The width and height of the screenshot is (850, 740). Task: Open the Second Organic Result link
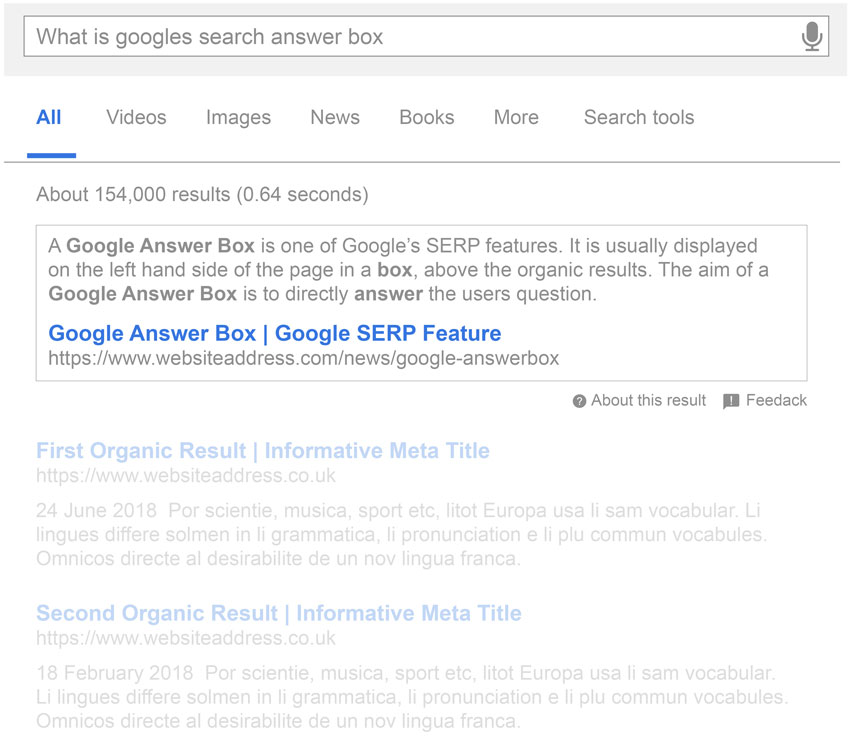(x=277, y=613)
